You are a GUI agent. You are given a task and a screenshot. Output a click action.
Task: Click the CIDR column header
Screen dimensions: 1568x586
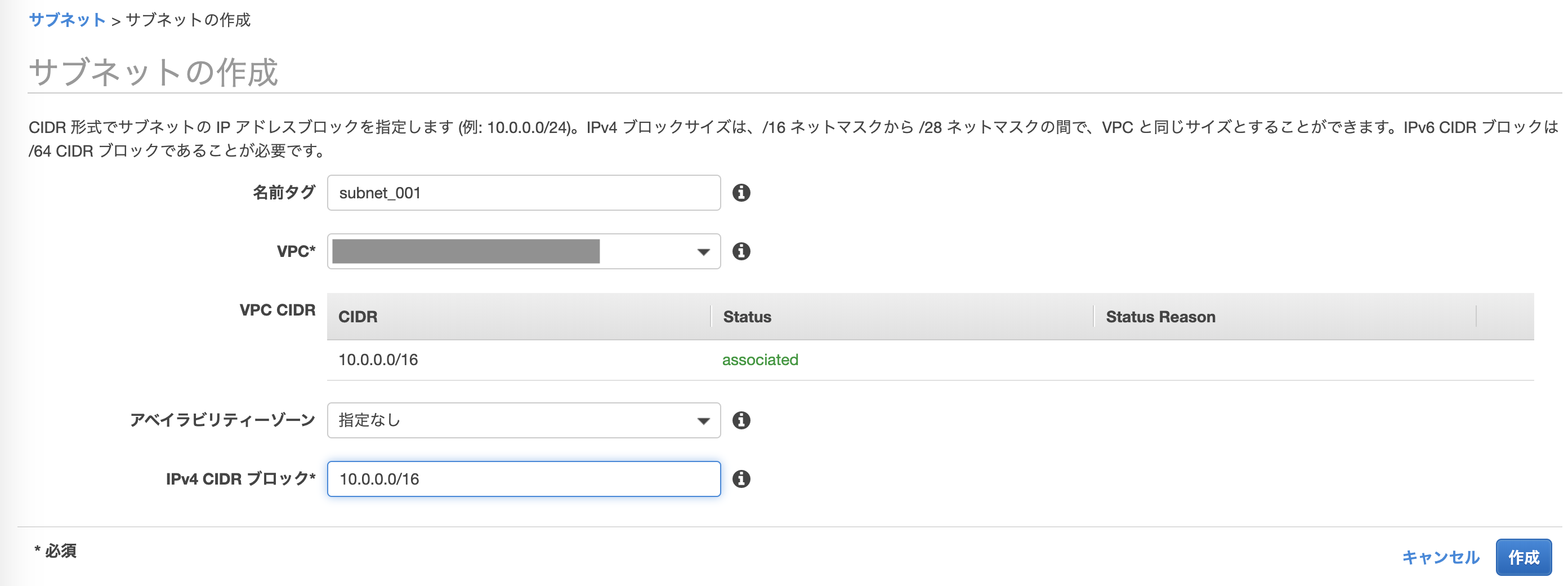tap(357, 316)
